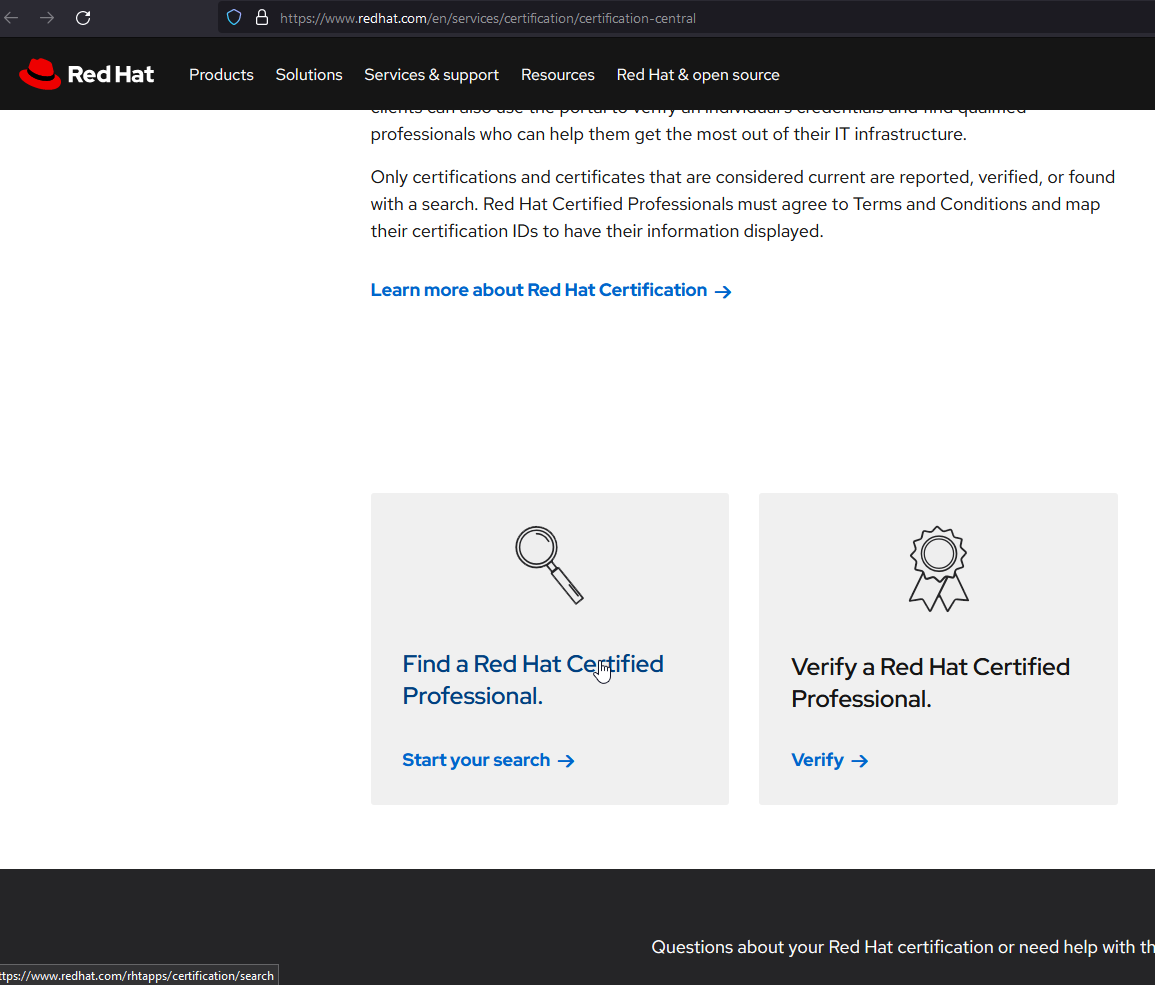This screenshot has width=1155, height=985.
Task: Click the browser back arrow
Action: pyautogui.click(x=12, y=18)
